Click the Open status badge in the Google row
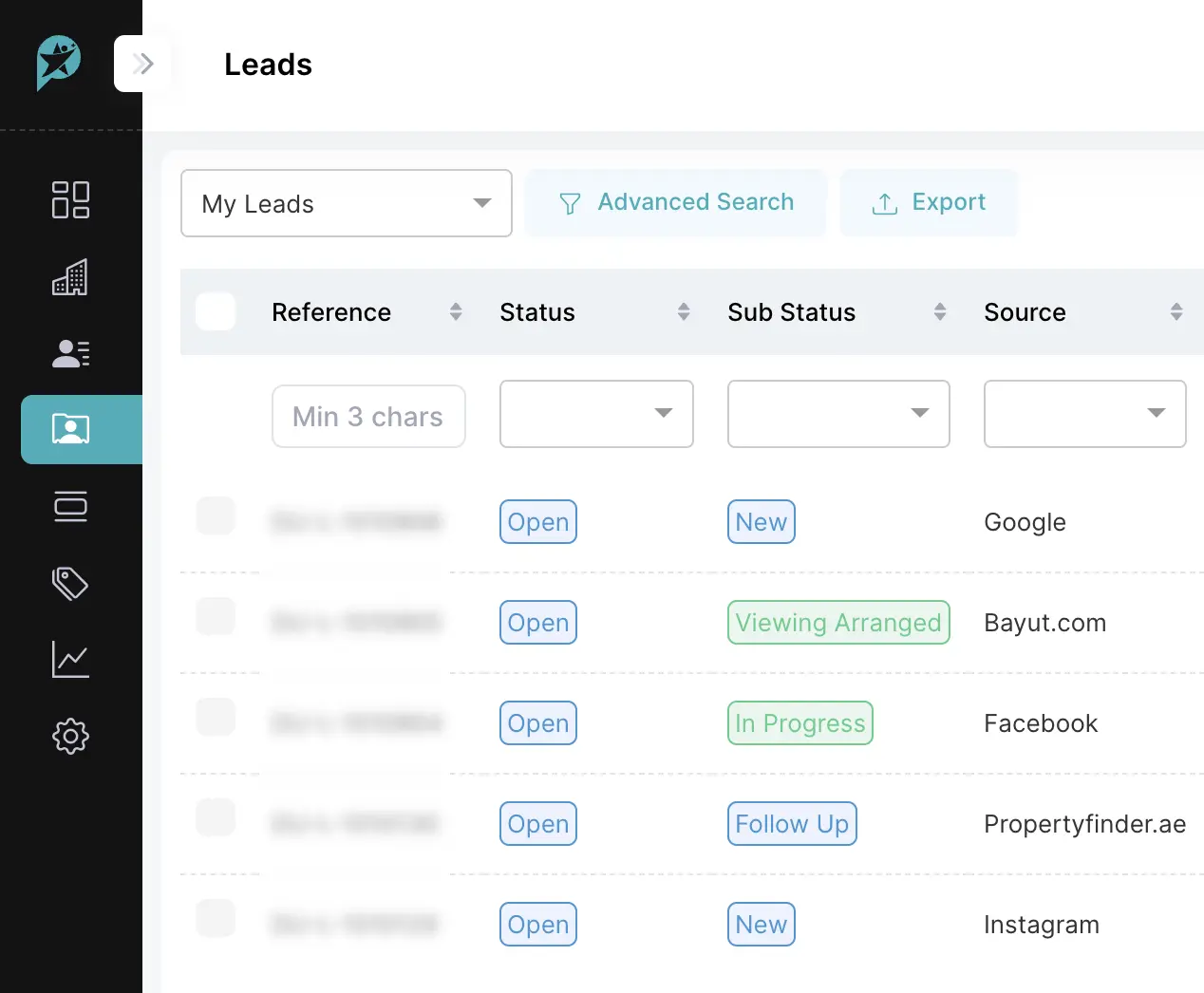The height and width of the screenshot is (993, 1204). coord(538,522)
